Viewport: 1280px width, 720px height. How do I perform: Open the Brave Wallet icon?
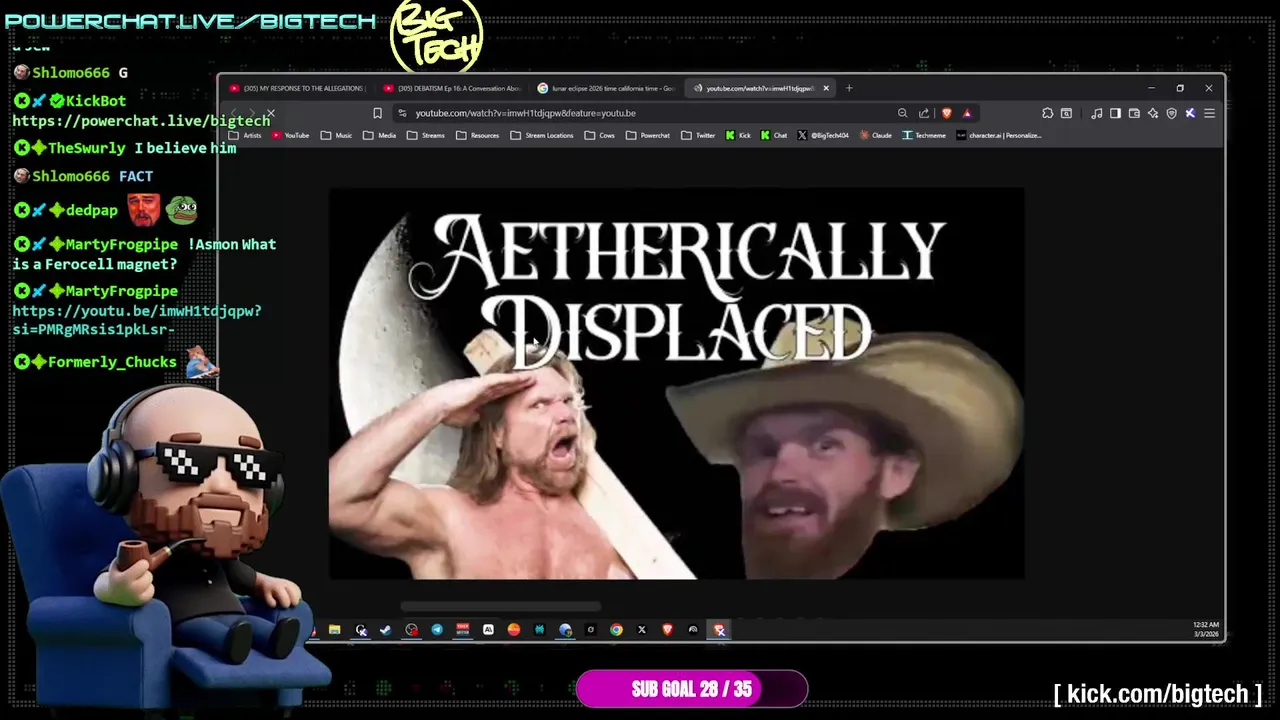1134,113
